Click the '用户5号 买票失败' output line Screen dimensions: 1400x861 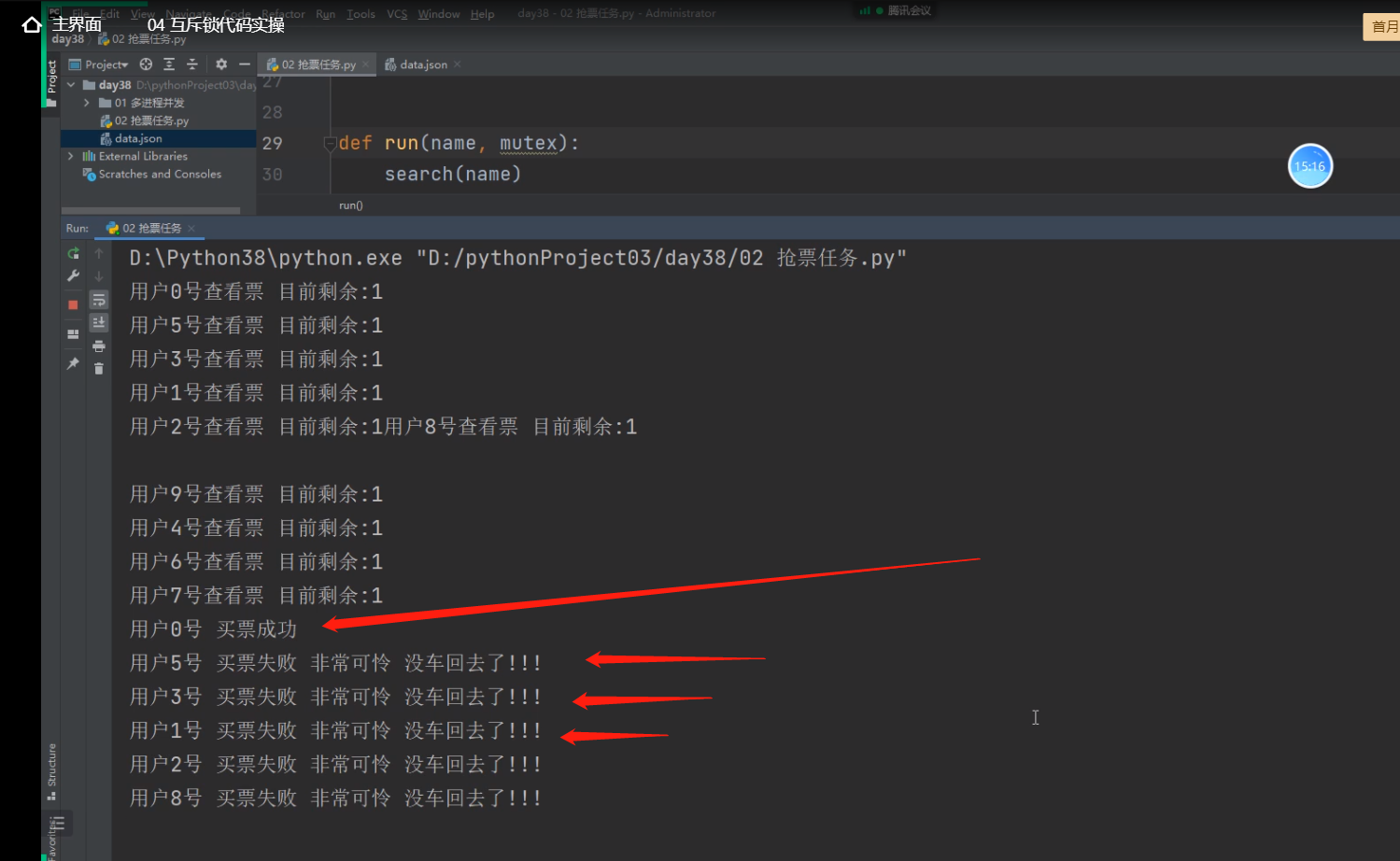click(335, 663)
